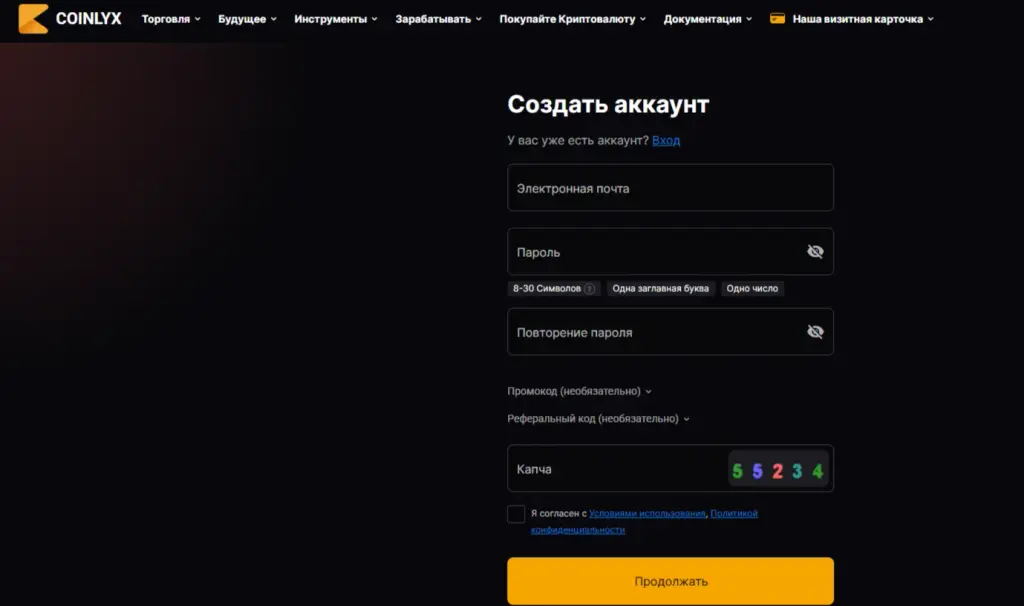Open the Торговля dropdown menu
The image size is (1024, 606).
171,19
